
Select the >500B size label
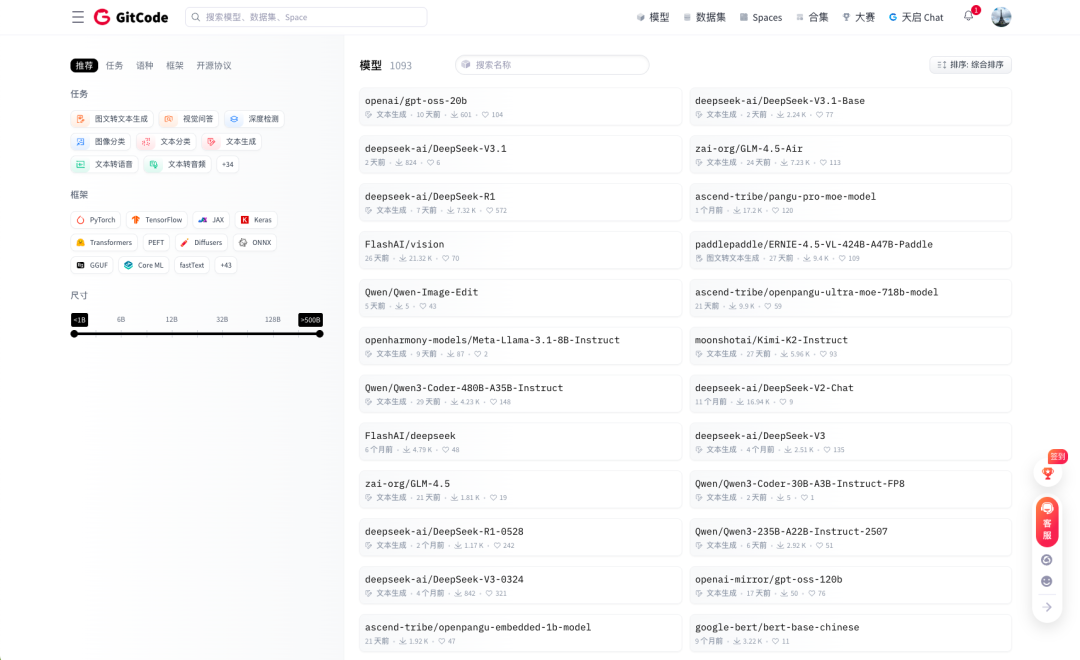click(310, 320)
